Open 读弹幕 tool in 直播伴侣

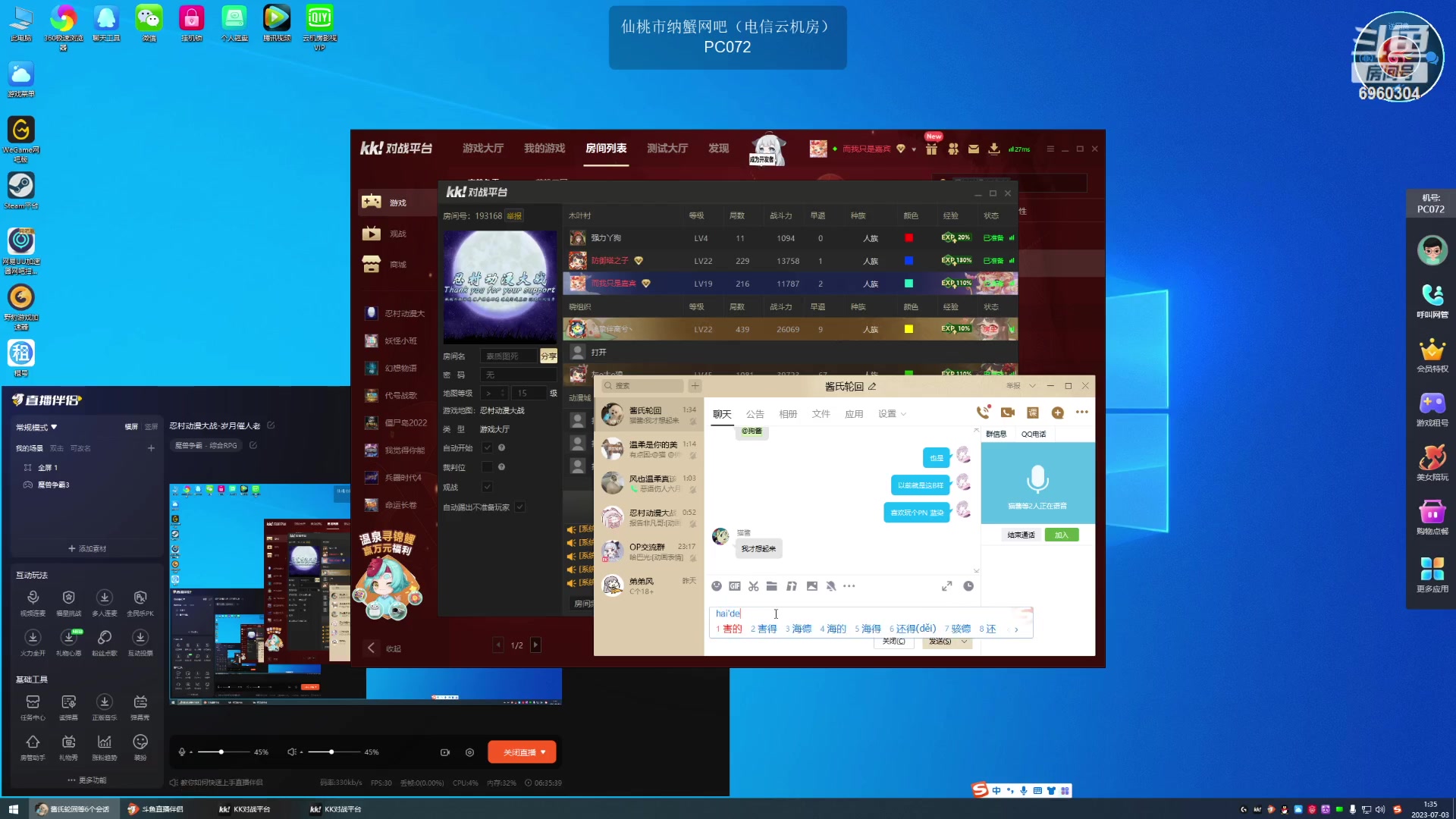pyautogui.click(x=68, y=706)
